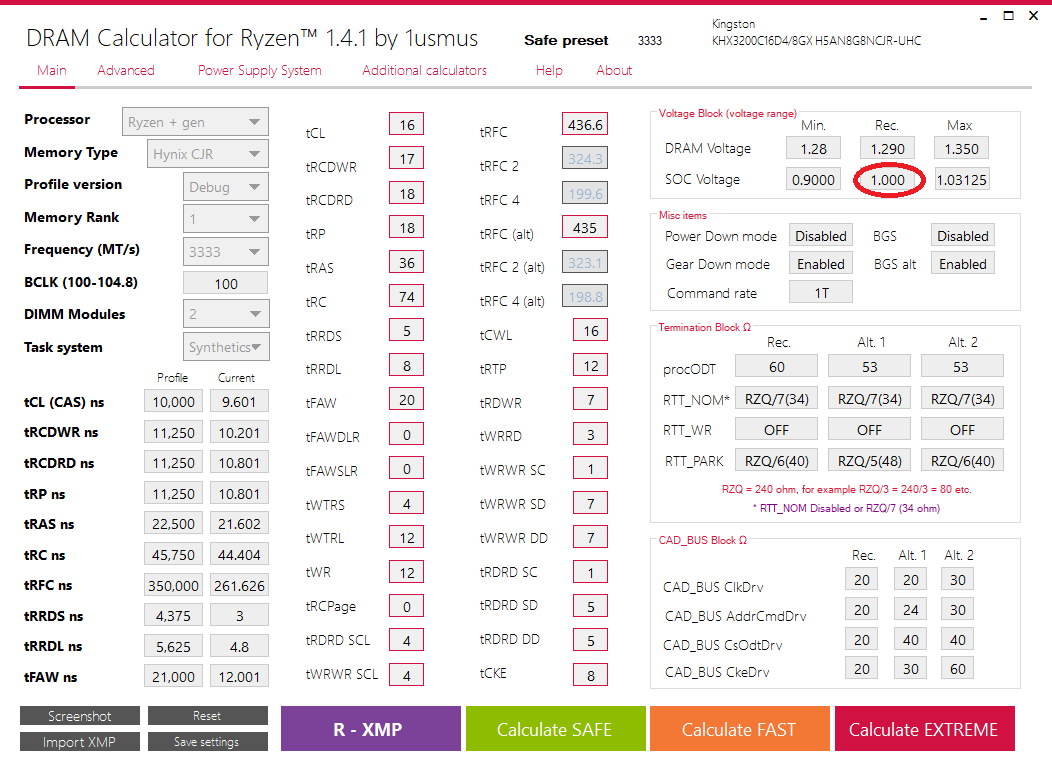Click the tCWL value field

590,331
